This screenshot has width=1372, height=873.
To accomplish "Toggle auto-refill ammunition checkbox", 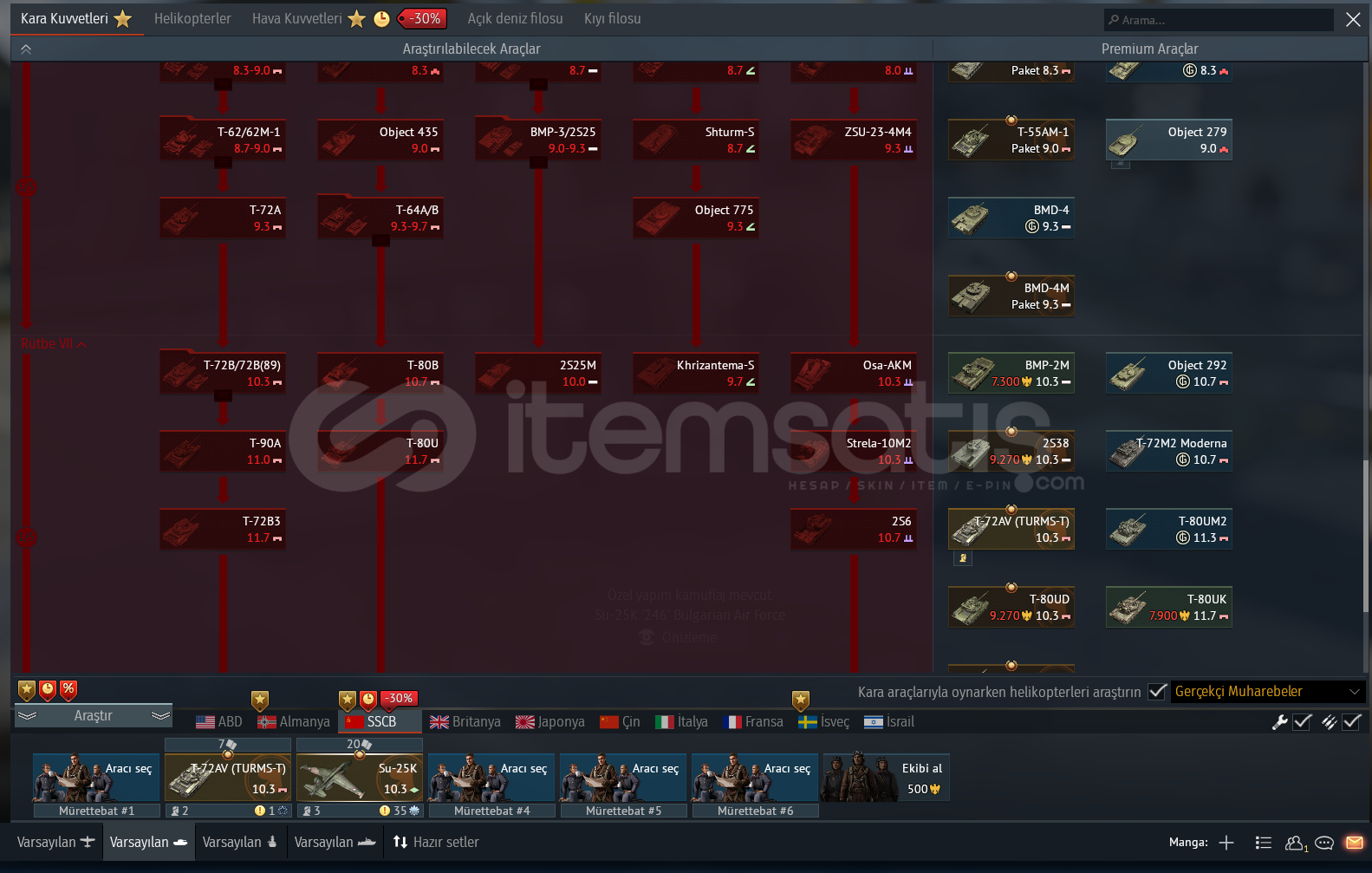I will click(1351, 721).
